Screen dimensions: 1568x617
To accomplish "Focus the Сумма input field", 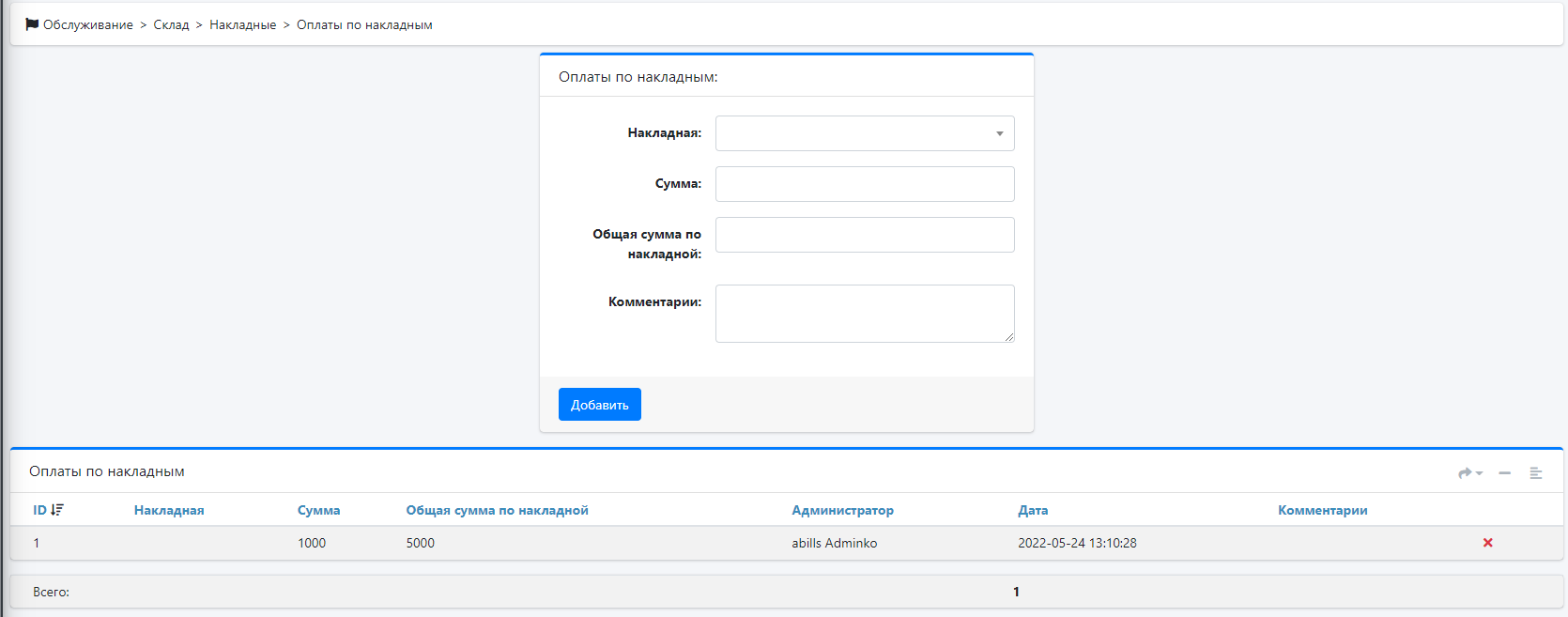I will point(864,184).
